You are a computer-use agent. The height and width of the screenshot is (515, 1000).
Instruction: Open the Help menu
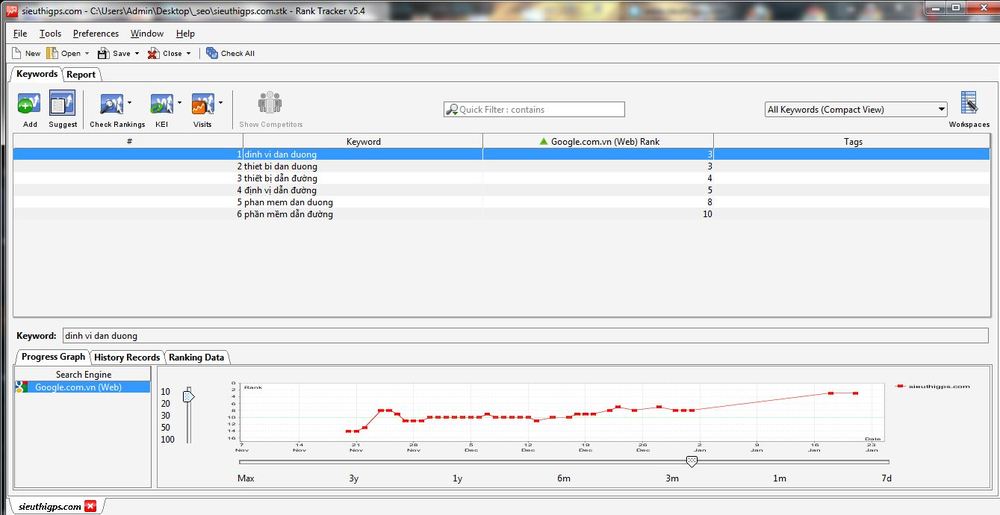[186, 34]
